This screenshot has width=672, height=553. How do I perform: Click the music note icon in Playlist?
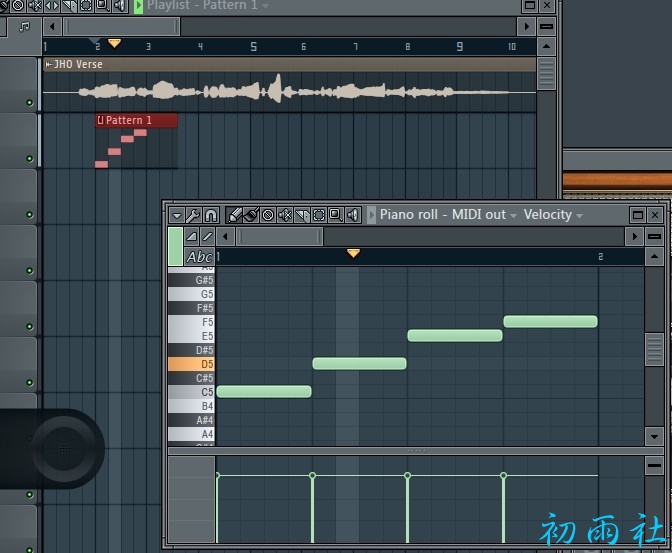pos(25,27)
